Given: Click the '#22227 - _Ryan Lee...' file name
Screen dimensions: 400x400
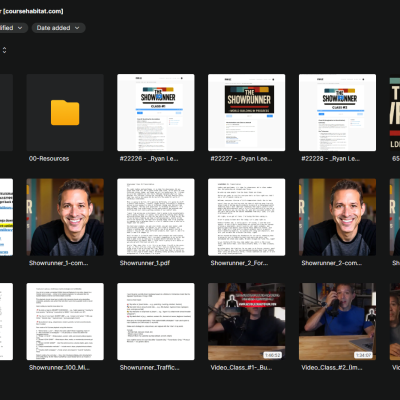Looking at the screenshot, I should click(x=241, y=159).
